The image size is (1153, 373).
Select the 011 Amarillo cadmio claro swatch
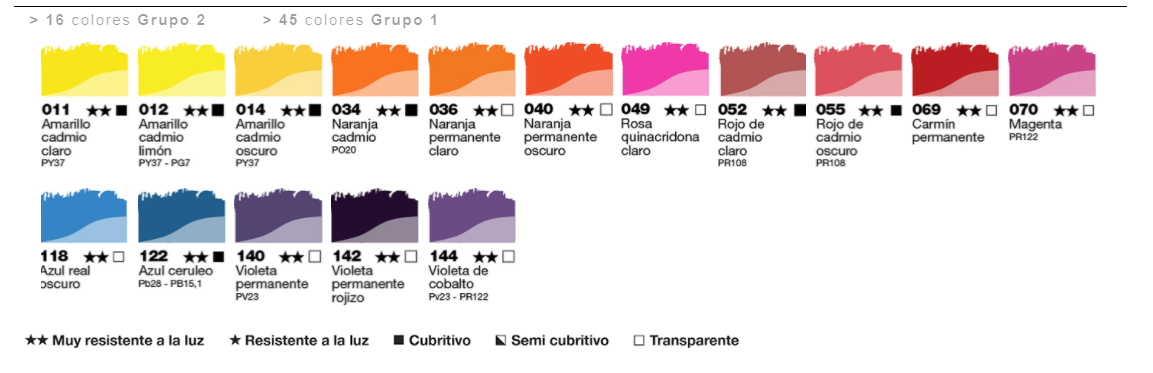point(84,70)
